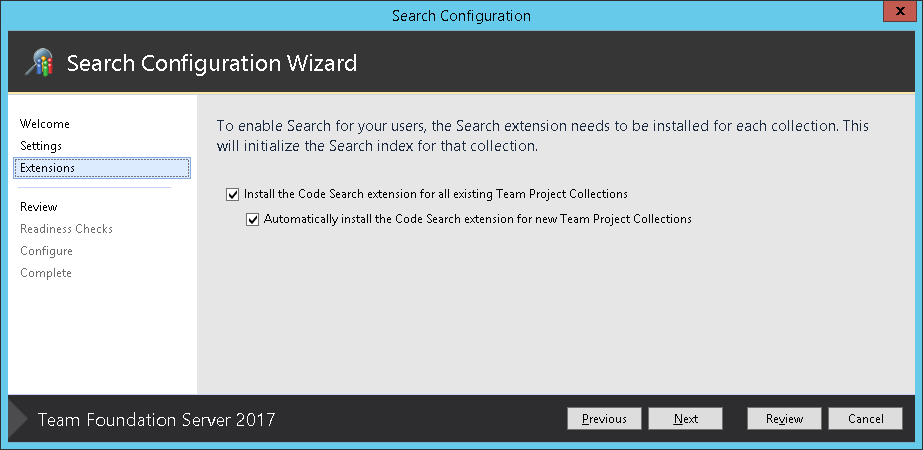Click the Search Configuration title bar
The width and height of the screenshot is (923, 450).
coord(461,15)
